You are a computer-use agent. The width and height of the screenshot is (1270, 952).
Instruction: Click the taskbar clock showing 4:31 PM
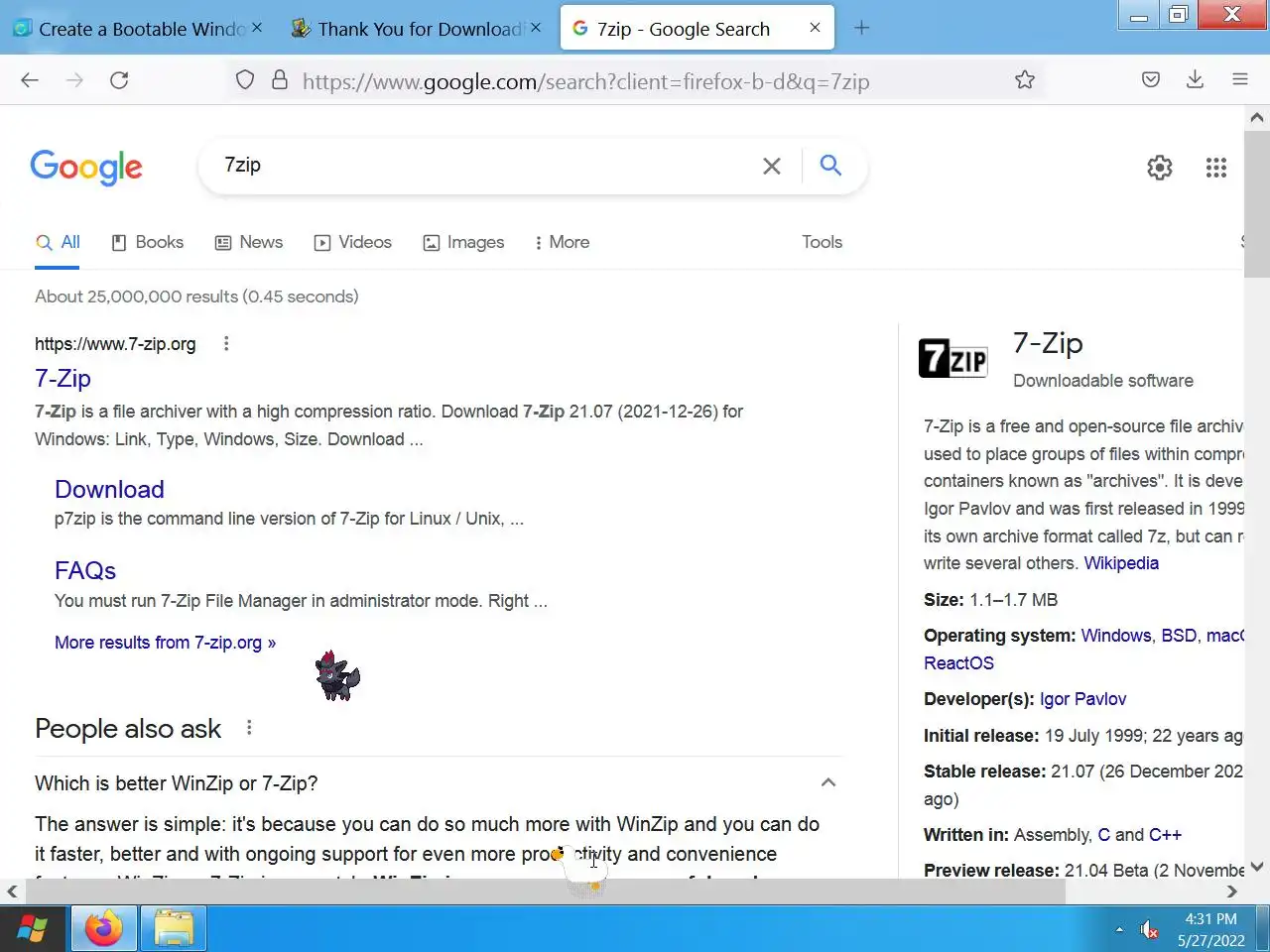pos(1210,919)
